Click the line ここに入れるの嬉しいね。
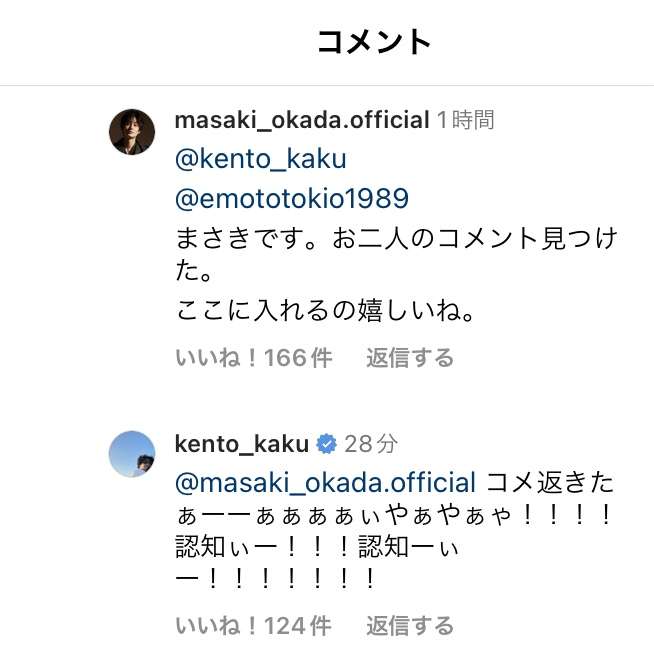Viewport: 654px width, 657px height. click(x=323, y=312)
